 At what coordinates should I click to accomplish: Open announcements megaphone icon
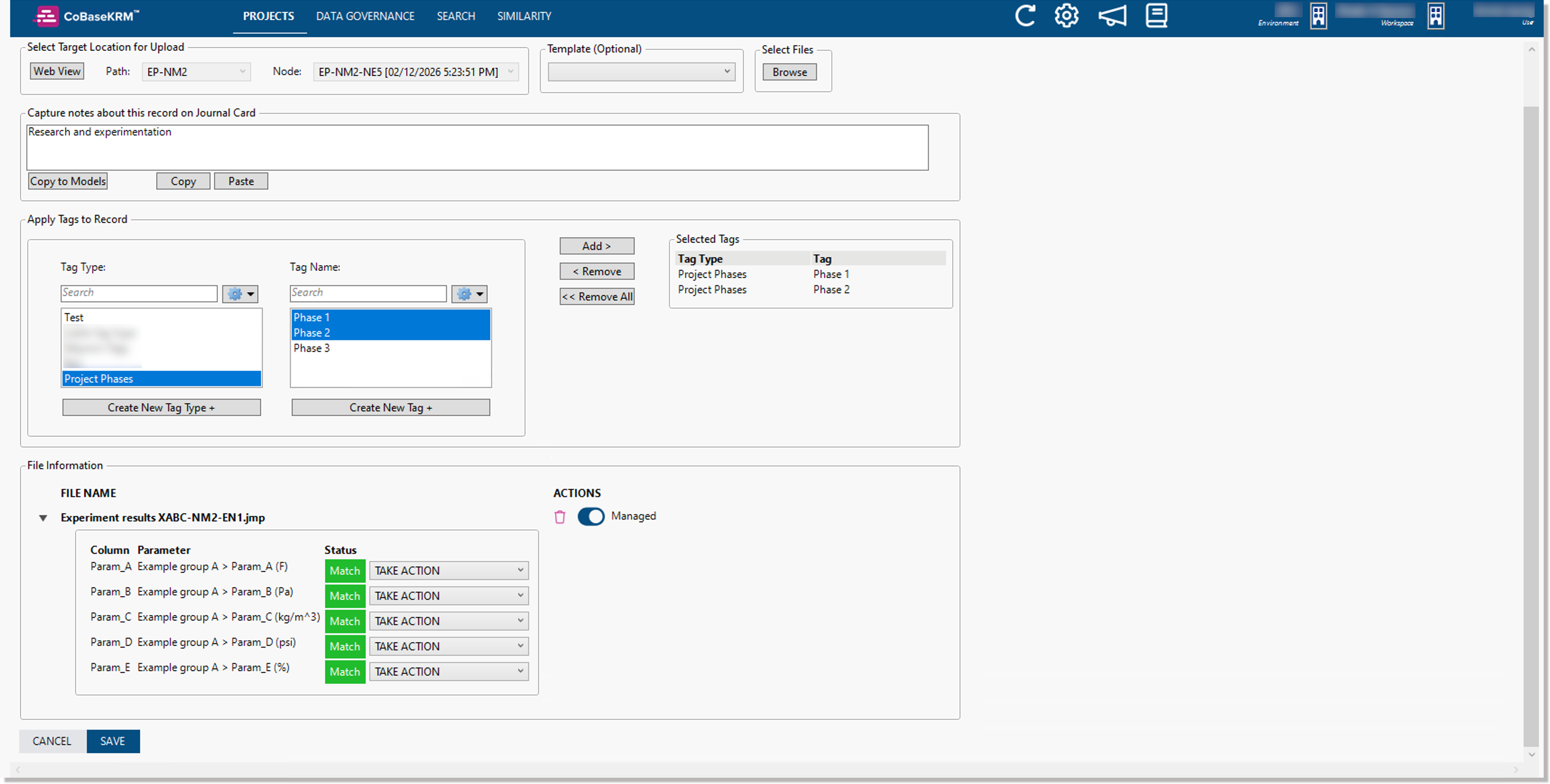(1112, 16)
